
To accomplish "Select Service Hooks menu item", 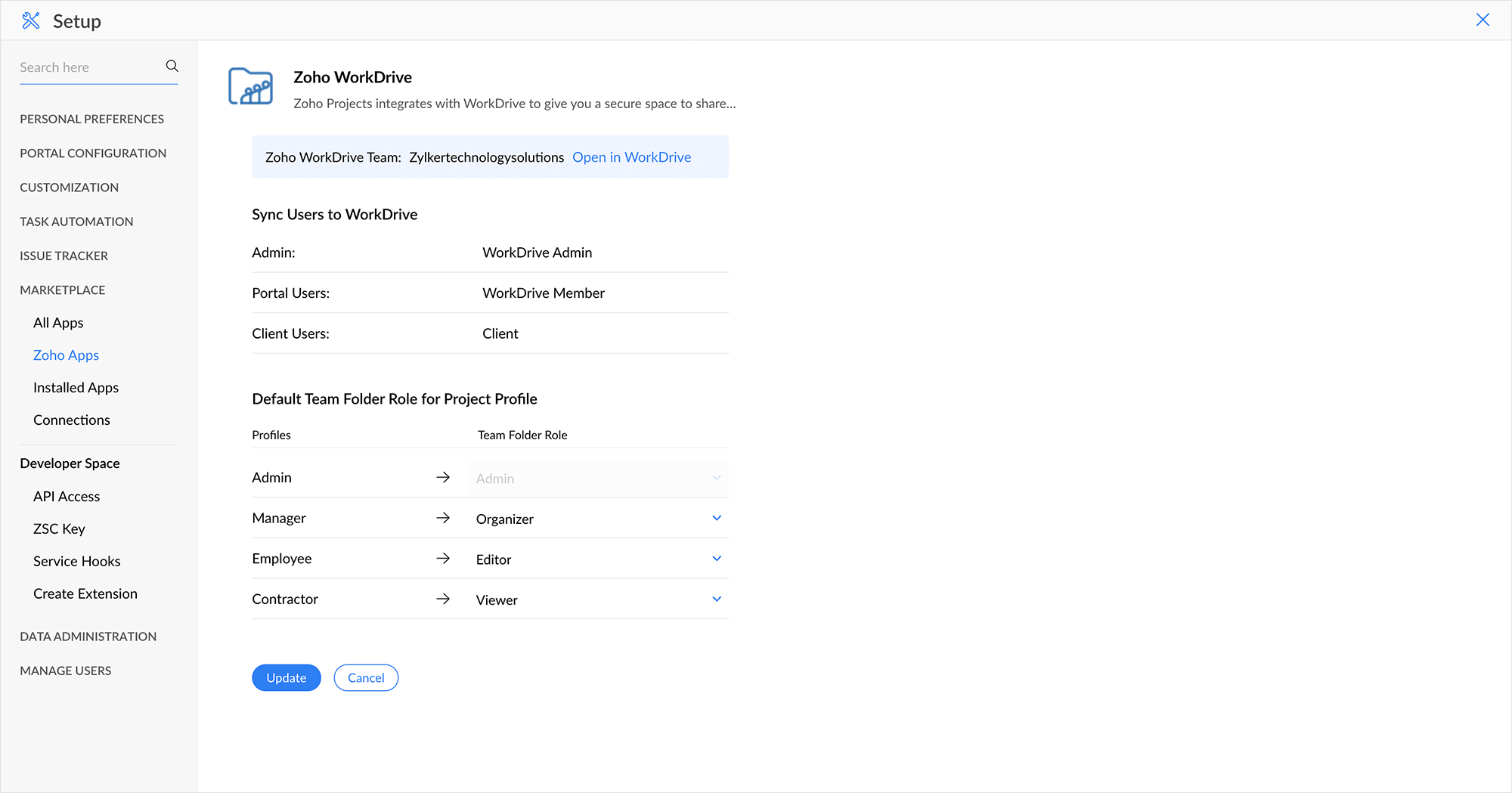I will pyautogui.click(x=76, y=562).
